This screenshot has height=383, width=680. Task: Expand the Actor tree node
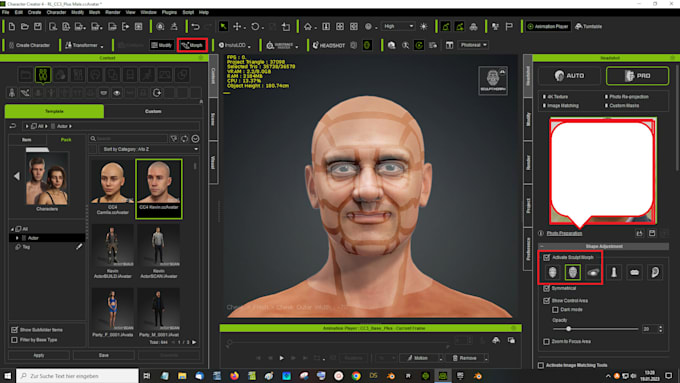tap(17, 238)
